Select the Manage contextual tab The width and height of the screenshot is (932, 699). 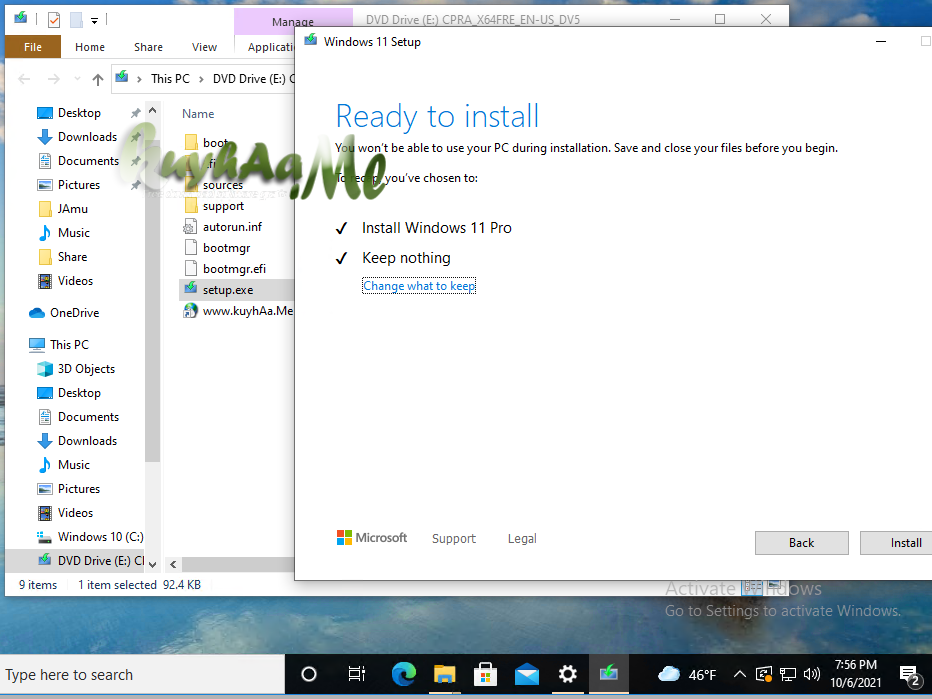pyautogui.click(x=292, y=21)
